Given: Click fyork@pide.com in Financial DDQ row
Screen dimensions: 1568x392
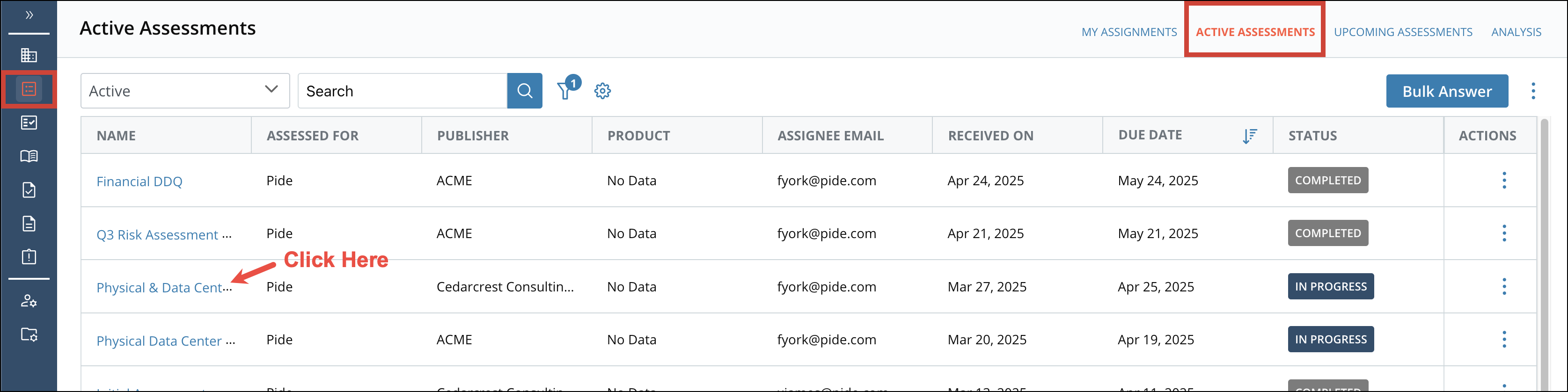Looking at the screenshot, I should [x=827, y=181].
